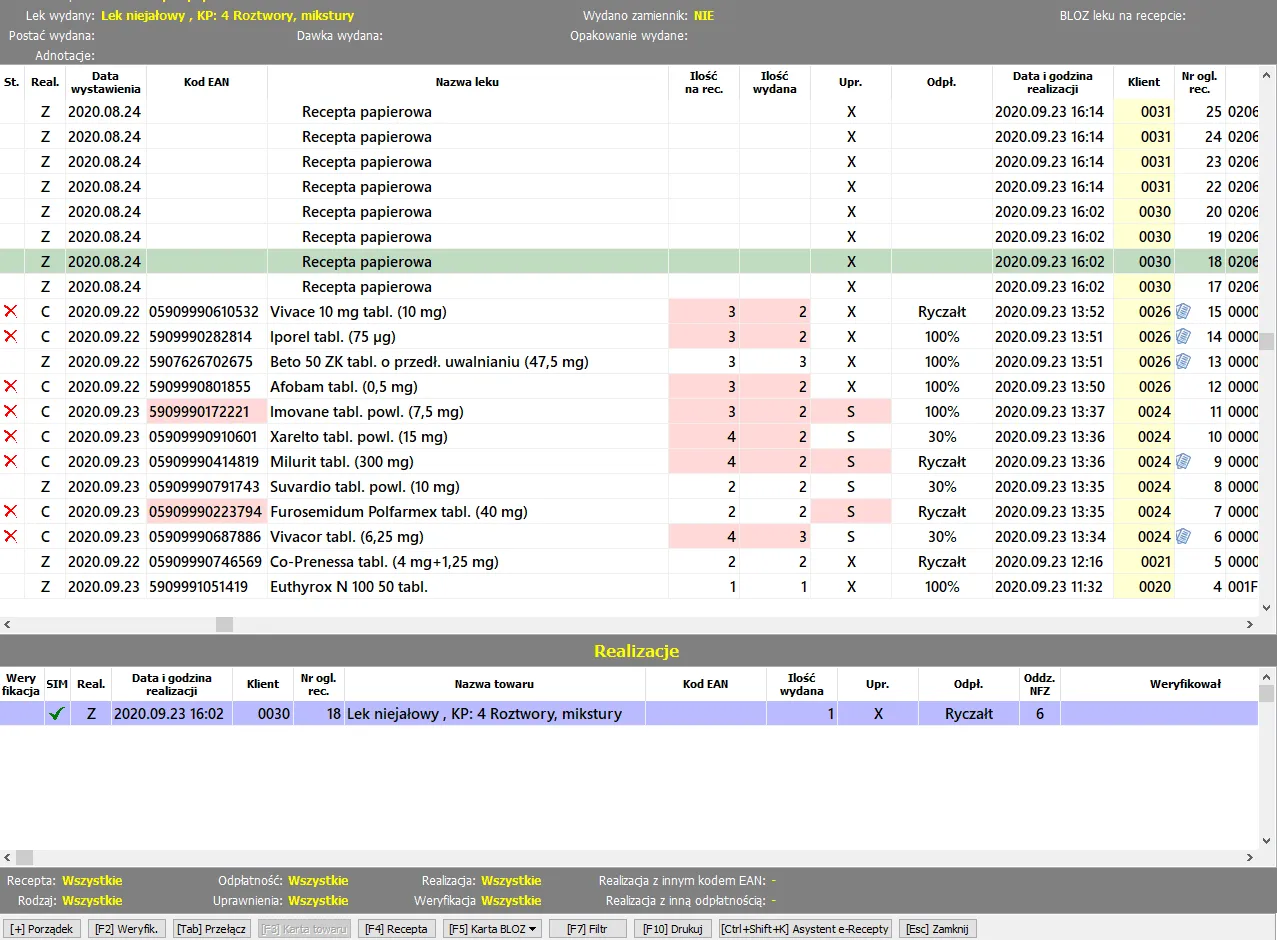Click the documents icon beside Beto 50 ZK
Screen dimensions: 1277x940
pos(1182,361)
